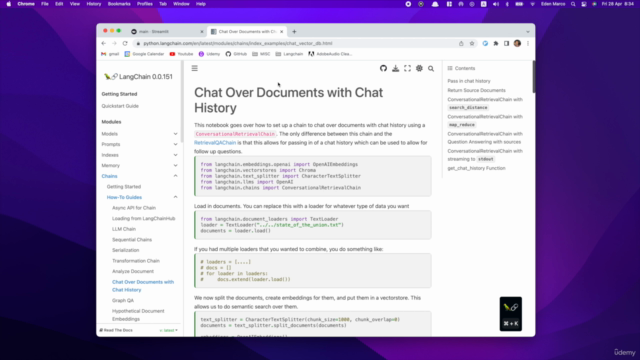640x360 pixels.
Task: Collapse the How-To Guides section
Action: (x=176, y=197)
